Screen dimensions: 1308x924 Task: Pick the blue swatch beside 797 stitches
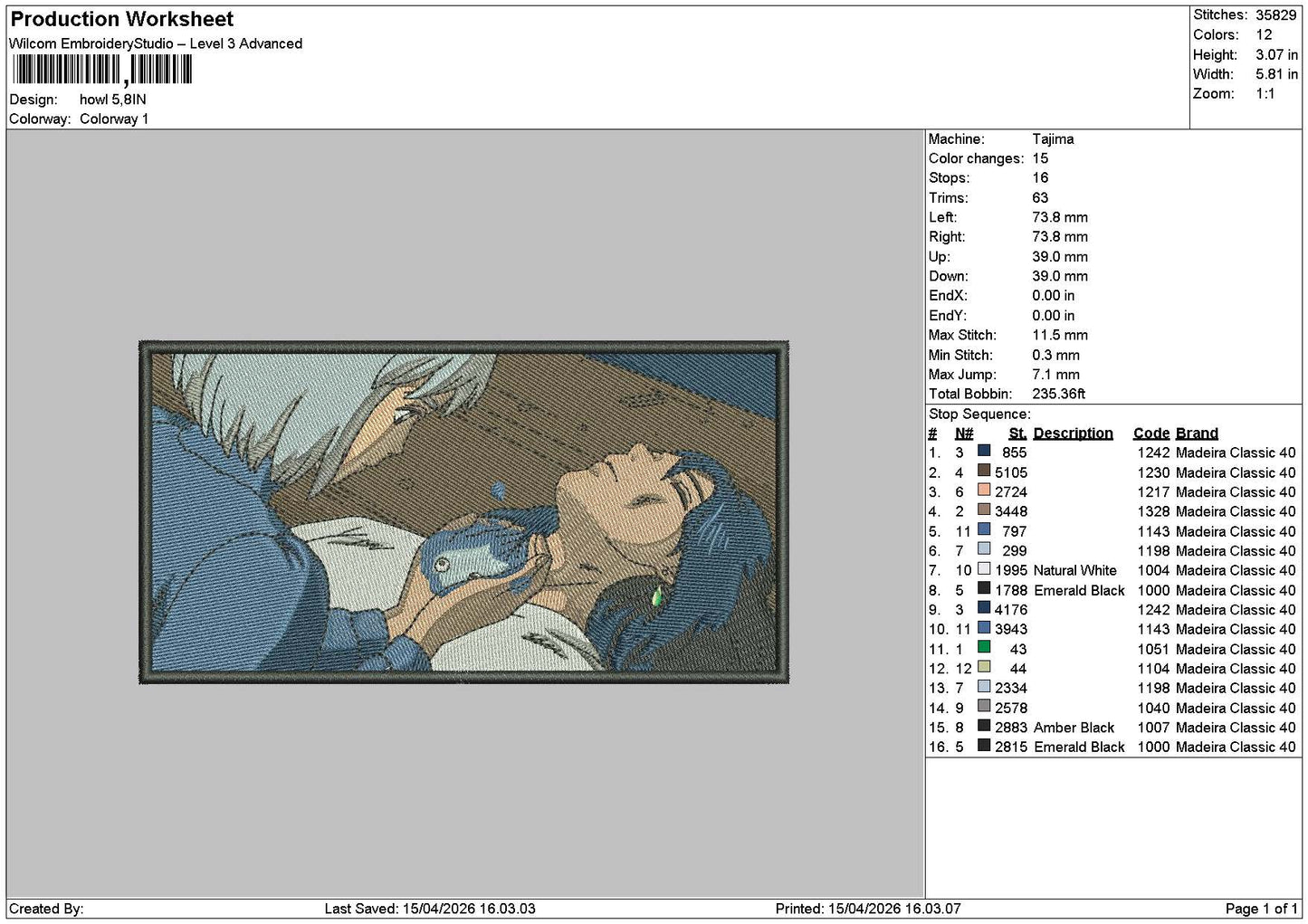tap(984, 529)
